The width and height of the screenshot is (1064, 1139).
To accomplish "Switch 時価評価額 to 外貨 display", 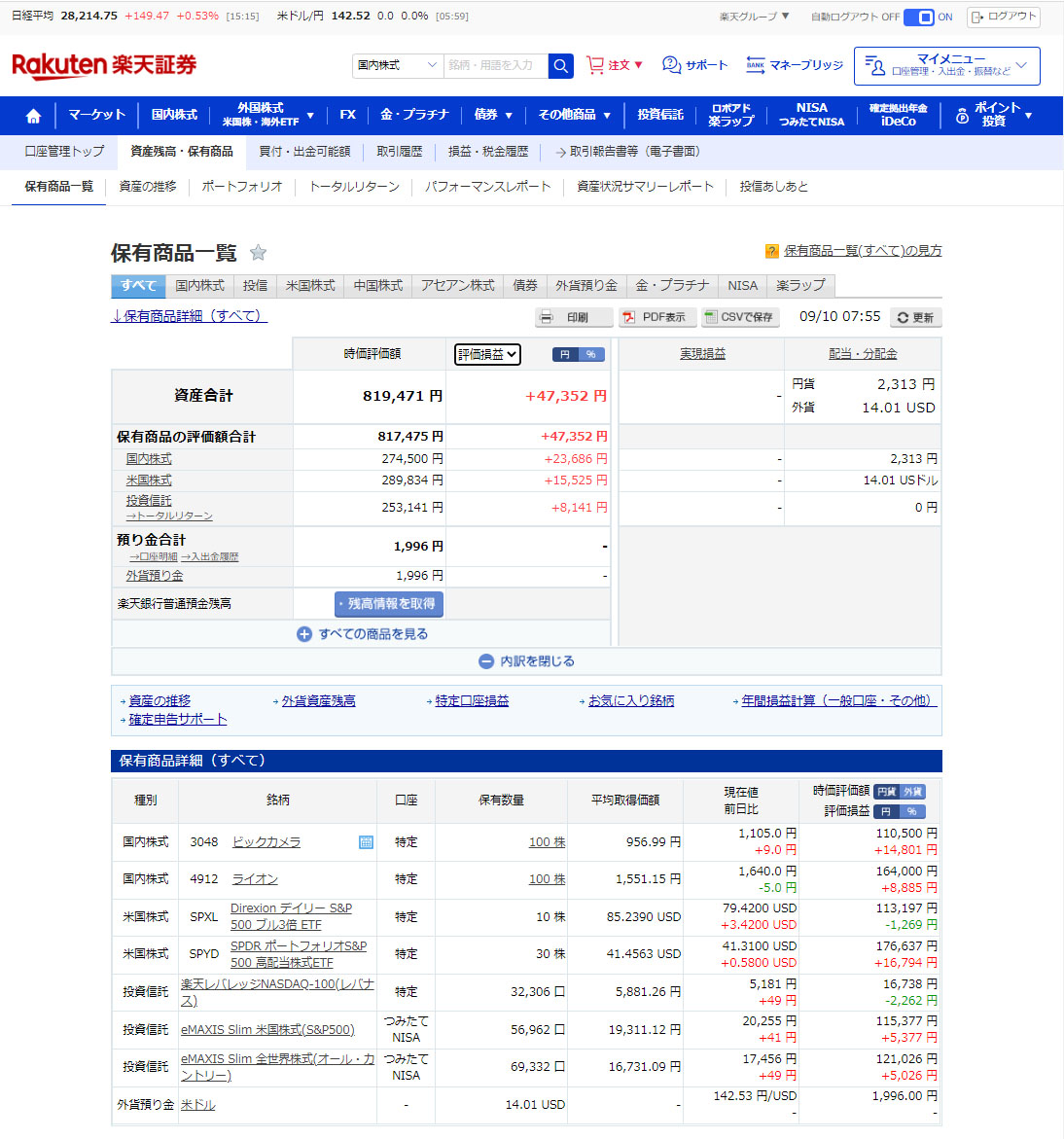I will (x=913, y=792).
